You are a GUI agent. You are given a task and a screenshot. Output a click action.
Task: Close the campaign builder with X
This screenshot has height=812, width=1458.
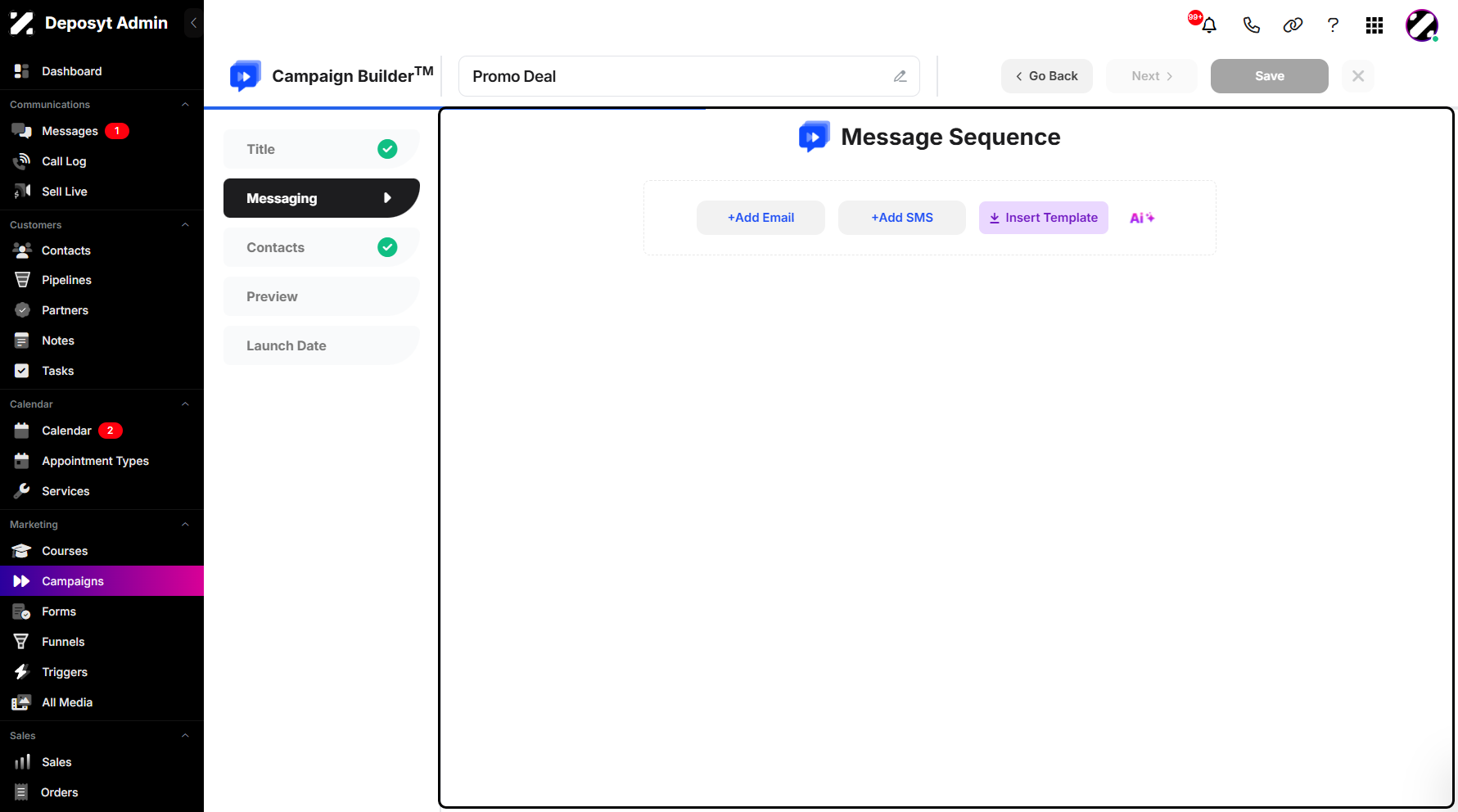click(x=1358, y=76)
